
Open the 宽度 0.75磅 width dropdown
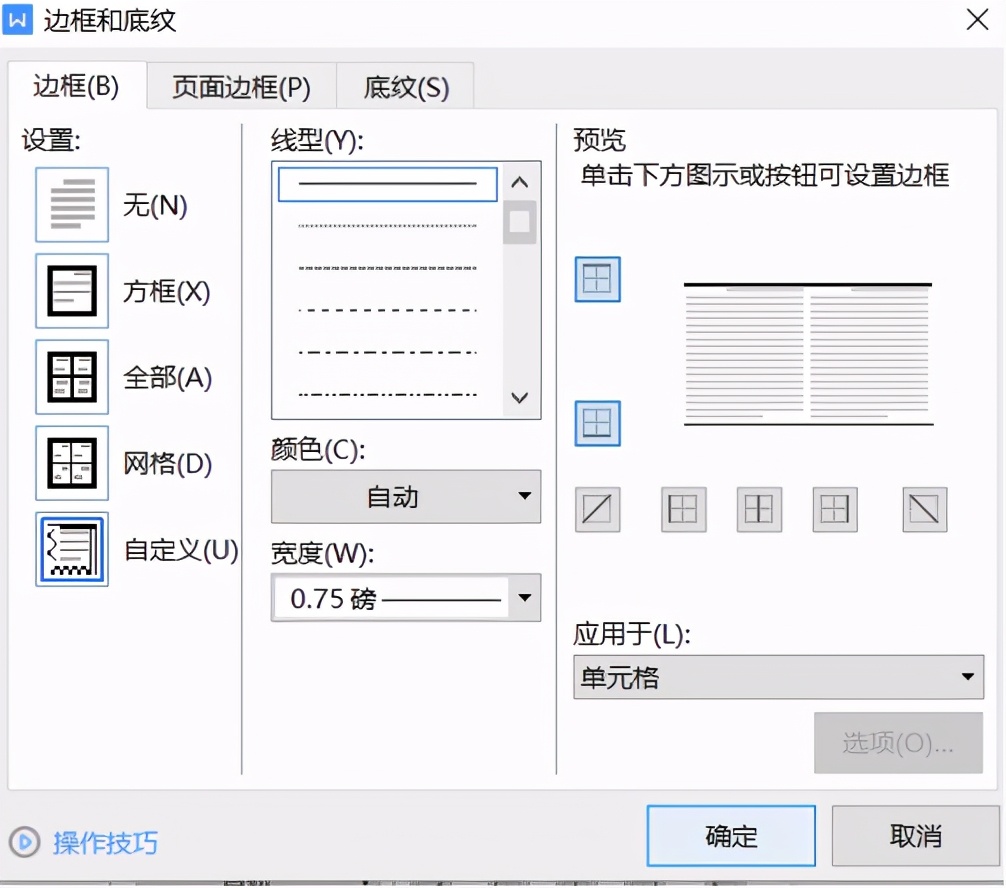[x=405, y=597]
